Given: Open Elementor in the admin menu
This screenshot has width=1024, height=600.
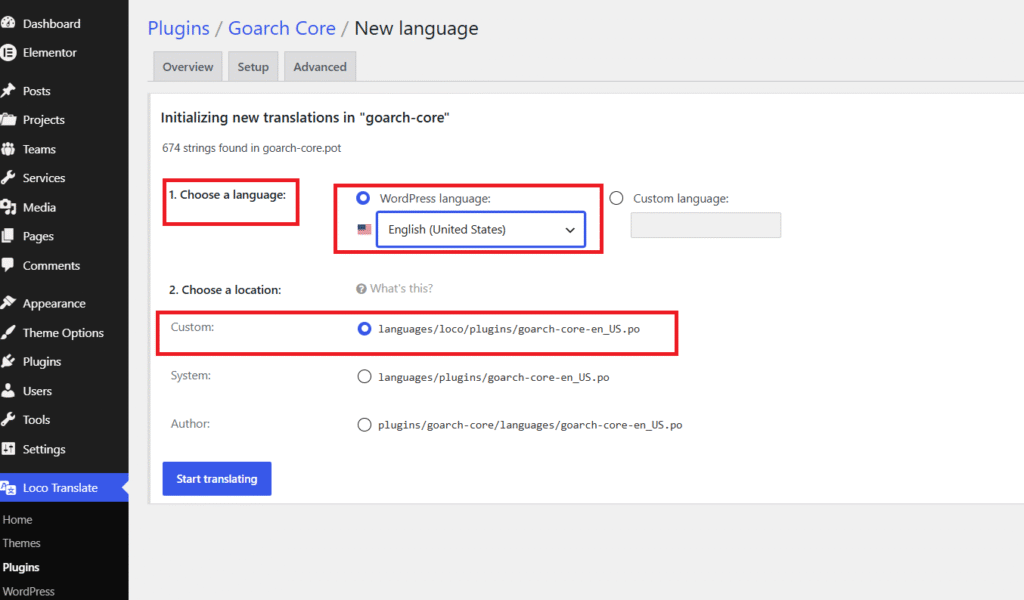Looking at the screenshot, I should point(50,52).
